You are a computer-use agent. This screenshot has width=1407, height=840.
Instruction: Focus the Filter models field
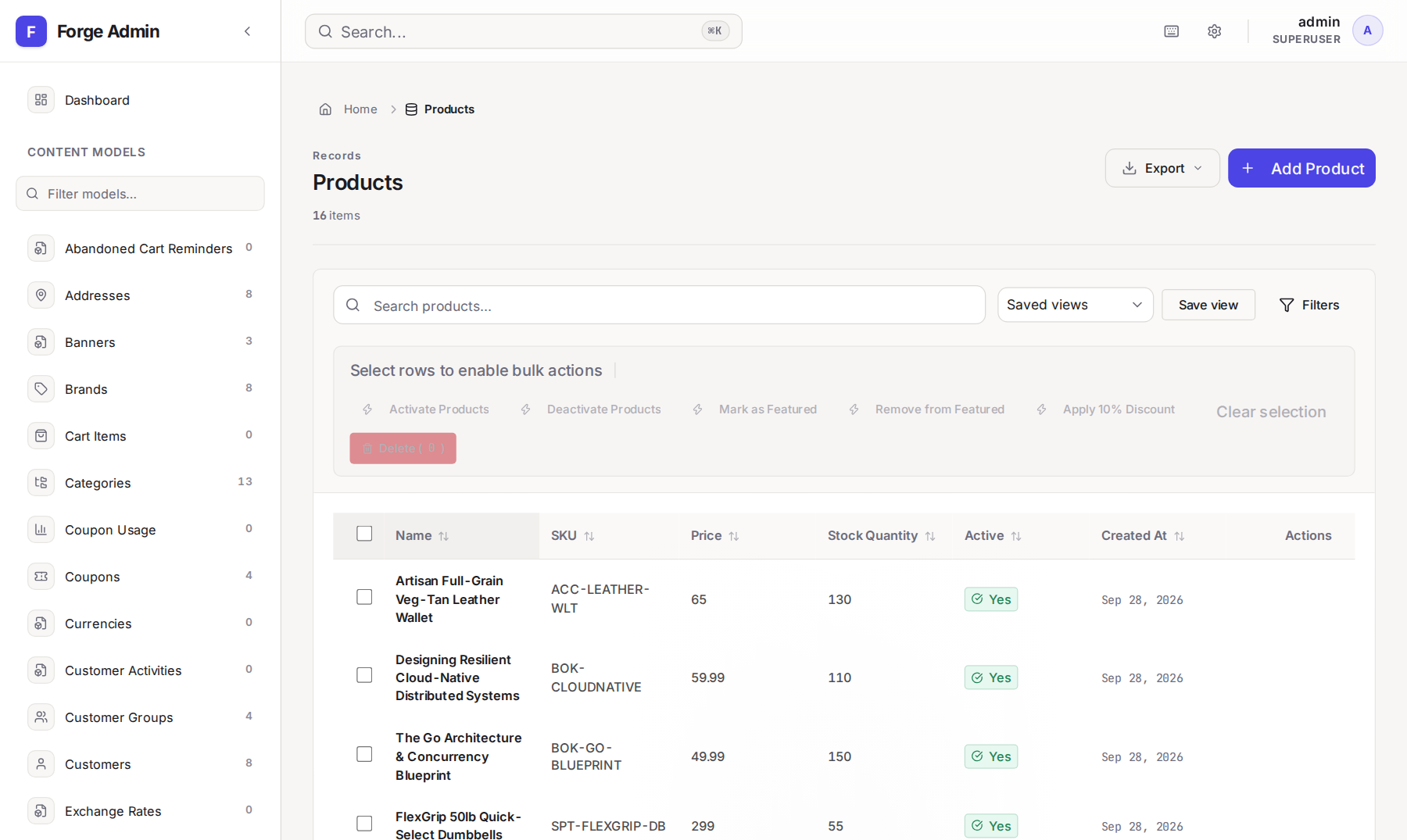pyautogui.click(x=141, y=194)
